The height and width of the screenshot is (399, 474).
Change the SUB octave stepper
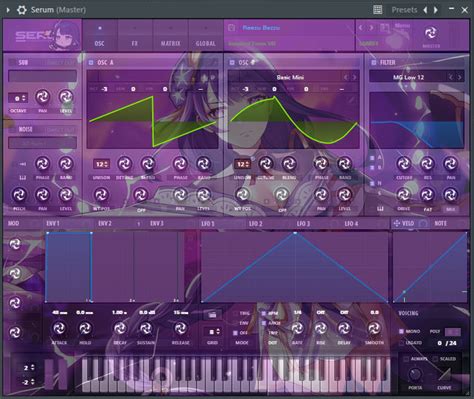point(18,98)
